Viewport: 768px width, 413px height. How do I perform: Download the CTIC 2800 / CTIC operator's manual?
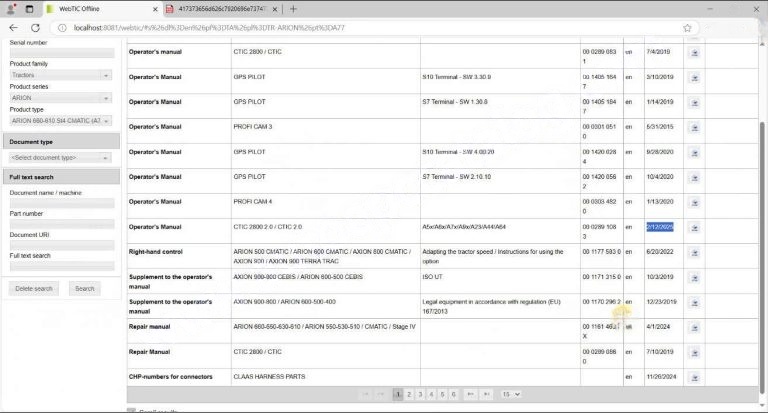(694, 52)
